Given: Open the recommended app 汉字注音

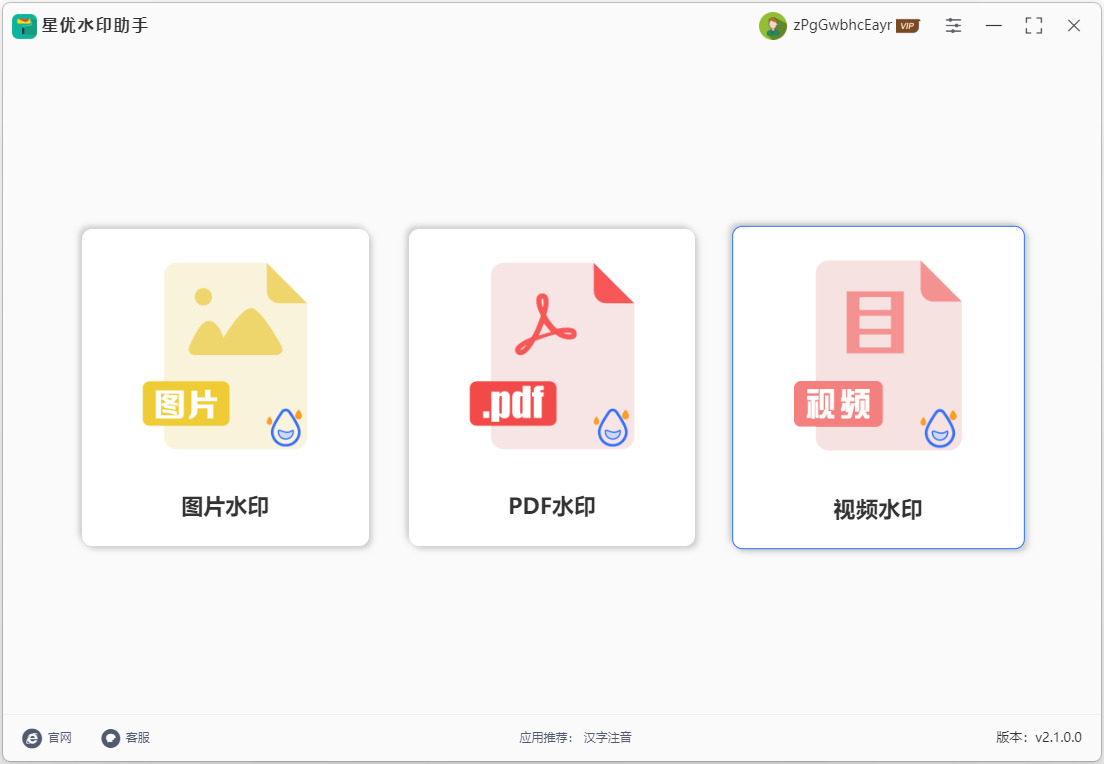Looking at the screenshot, I should 608,738.
